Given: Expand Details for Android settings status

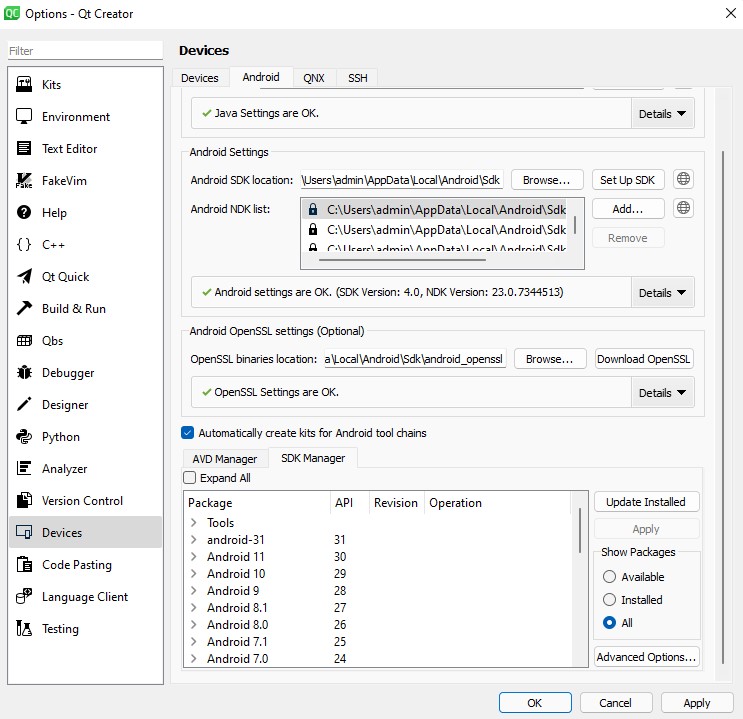Looking at the screenshot, I should [x=663, y=293].
